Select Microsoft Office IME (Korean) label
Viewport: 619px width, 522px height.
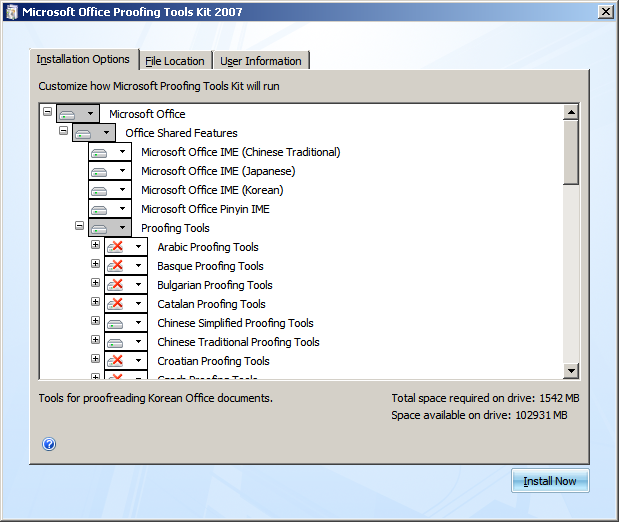click(x=212, y=190)
